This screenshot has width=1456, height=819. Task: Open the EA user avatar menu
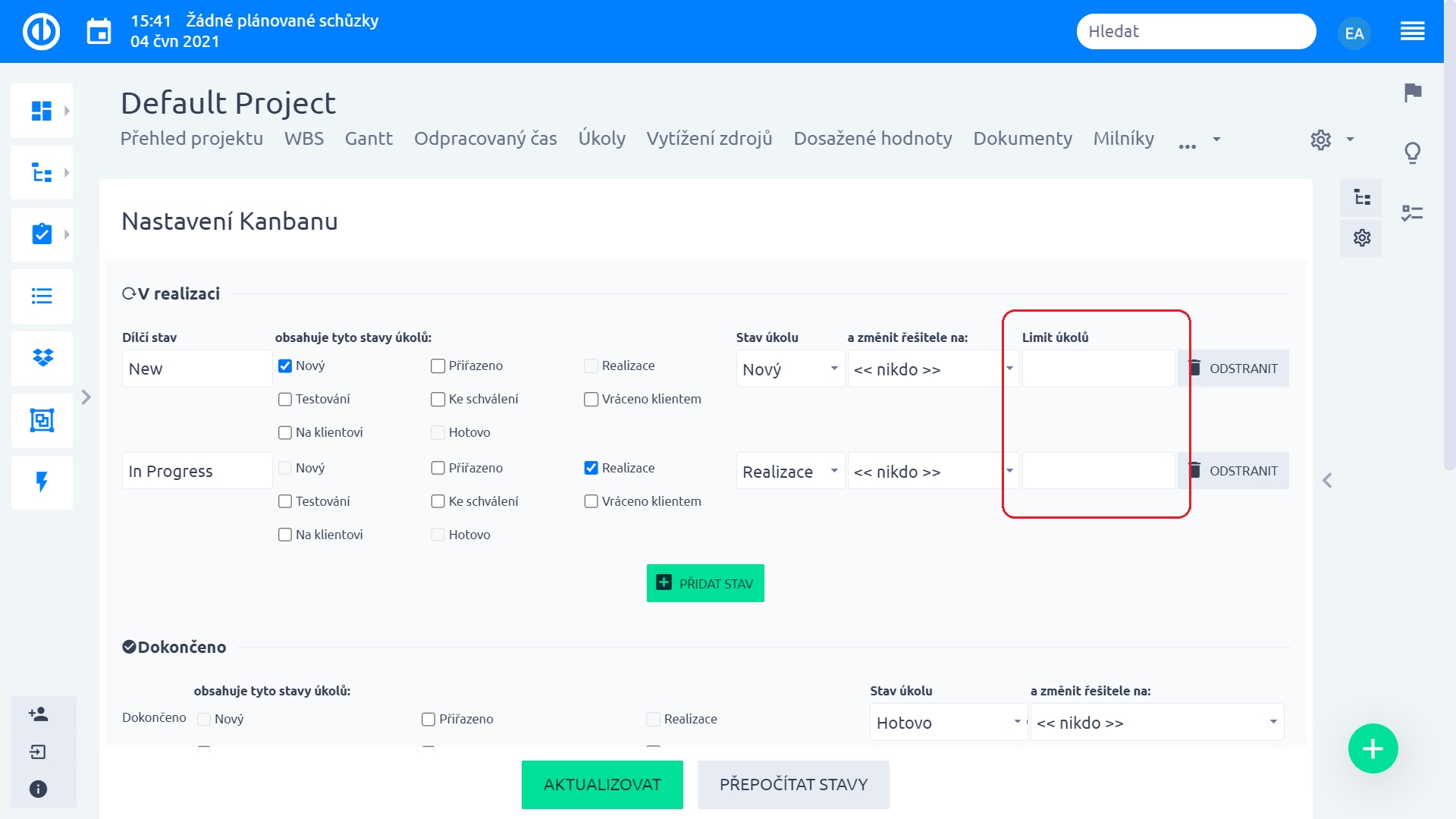[1354, 33]
